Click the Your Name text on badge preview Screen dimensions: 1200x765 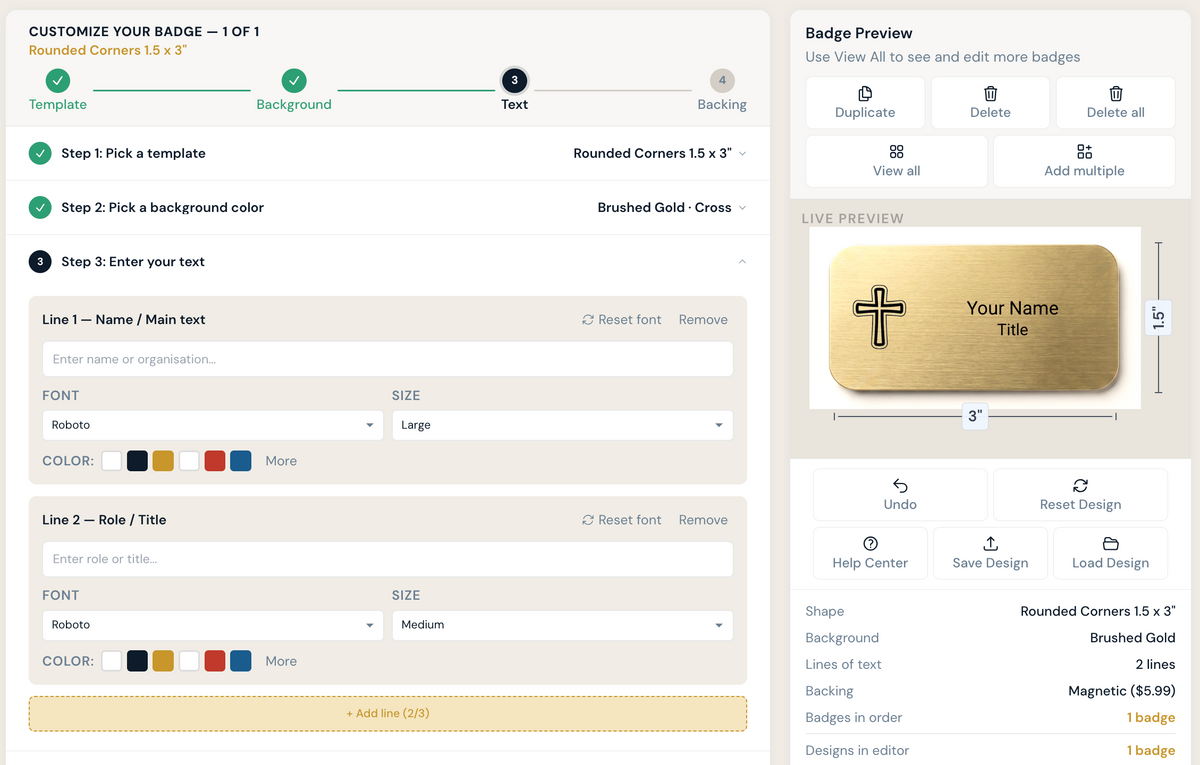click(x=1012, y=308)
